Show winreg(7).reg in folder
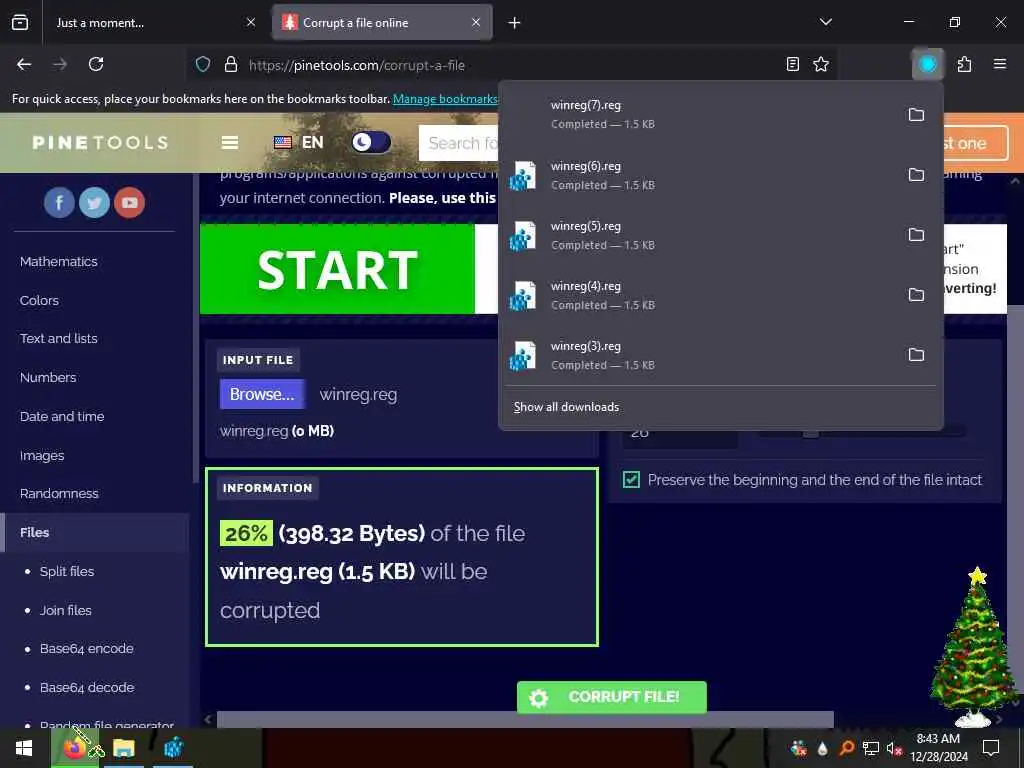 pyautogui.click(x=916, y=115)
